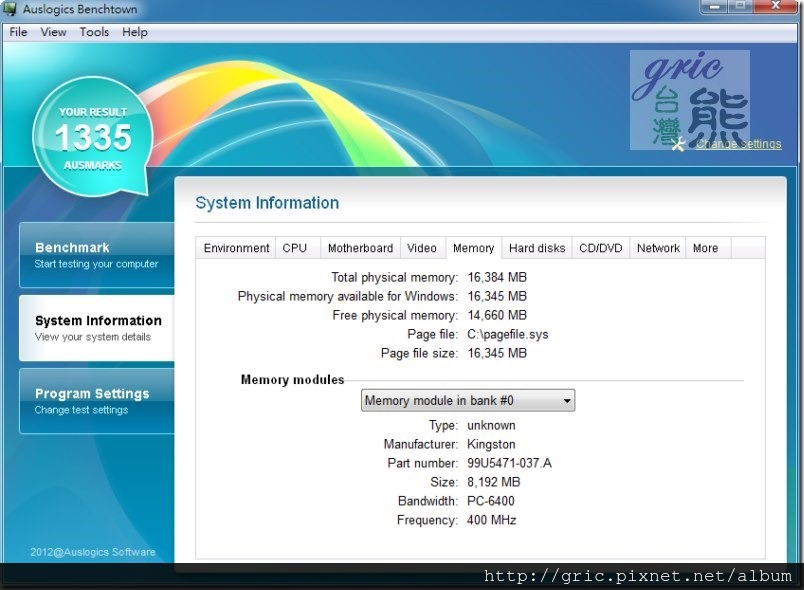Open the File menu

pos(18,32)
